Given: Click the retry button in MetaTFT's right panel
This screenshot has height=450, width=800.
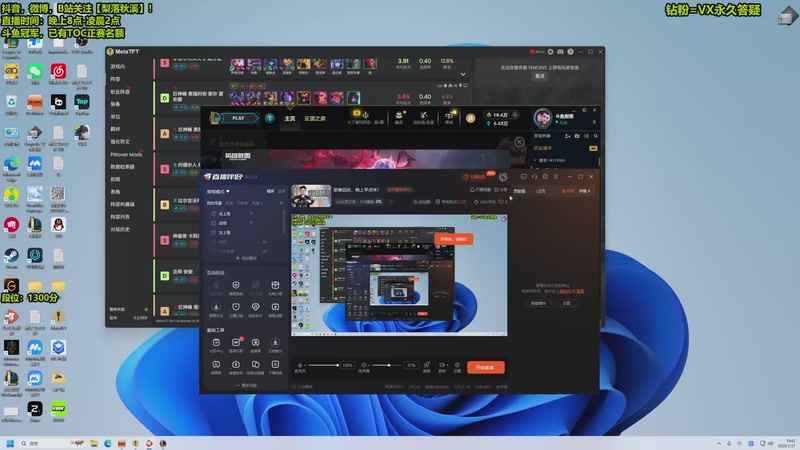Looking at the screenshot, I should (539, 76).
